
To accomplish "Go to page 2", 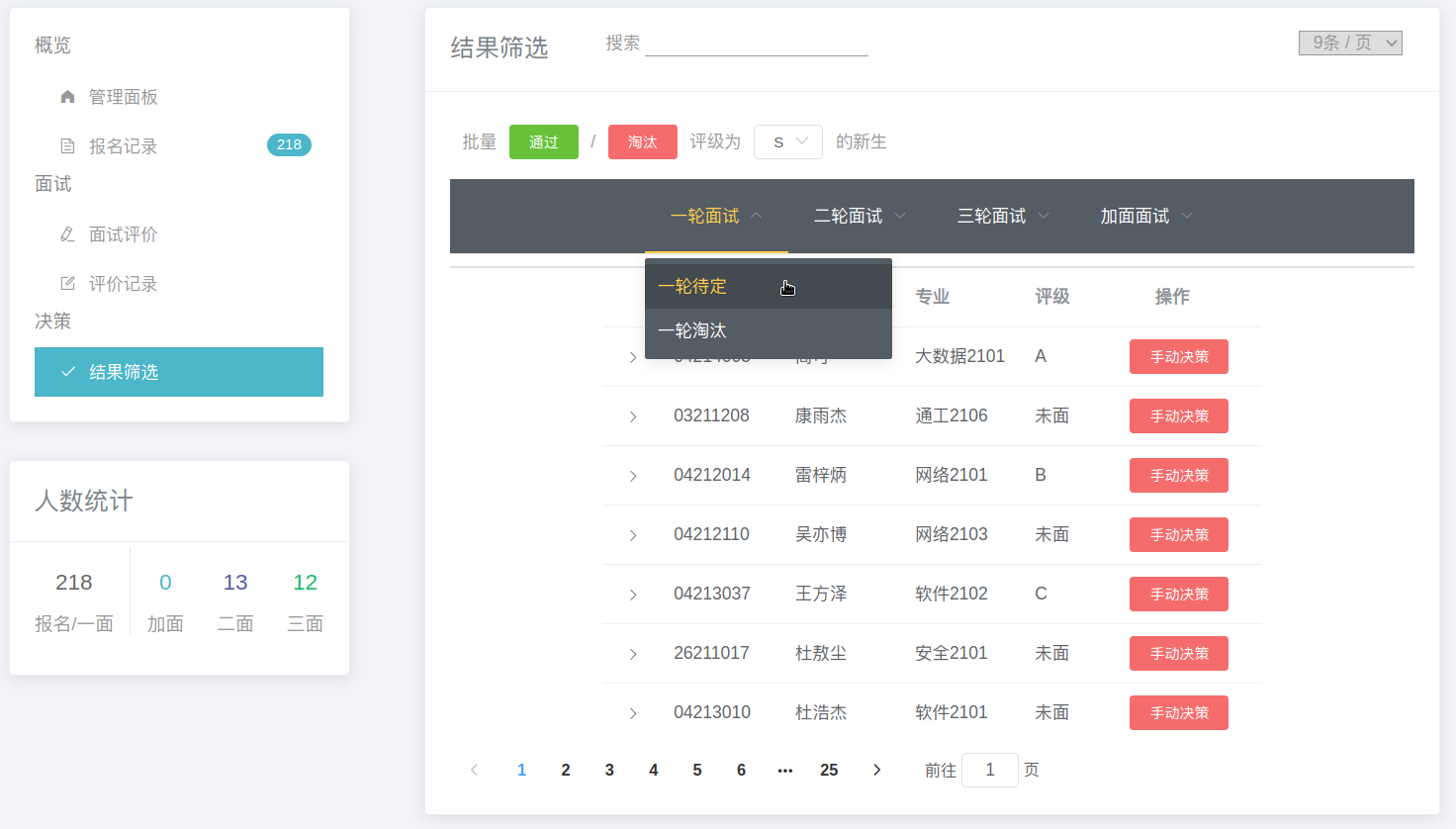I will (x=566, y=770).
